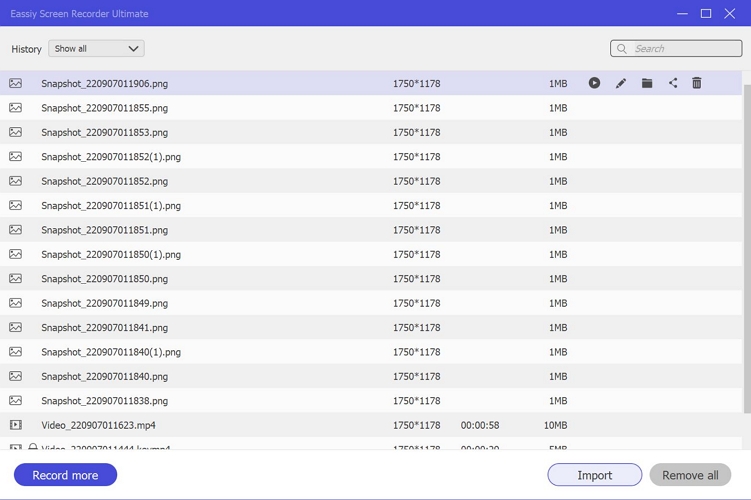
Task: Open folder of the selected snapshot
Action: [x=647, y=83]
